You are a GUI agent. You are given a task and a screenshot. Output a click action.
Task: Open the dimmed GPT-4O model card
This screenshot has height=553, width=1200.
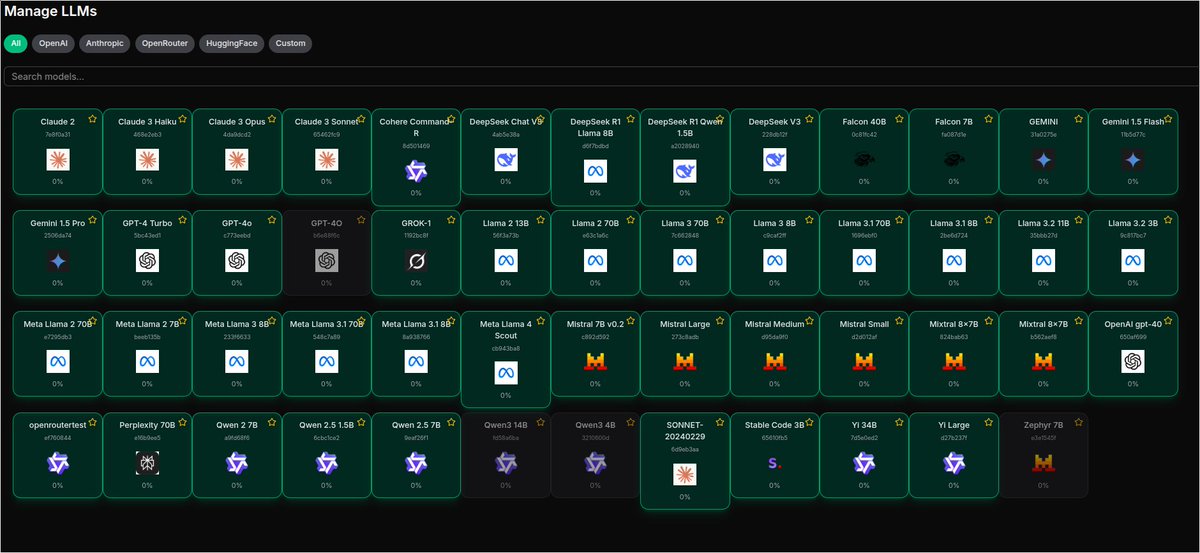pyautogui.click(x=326, y=252)
